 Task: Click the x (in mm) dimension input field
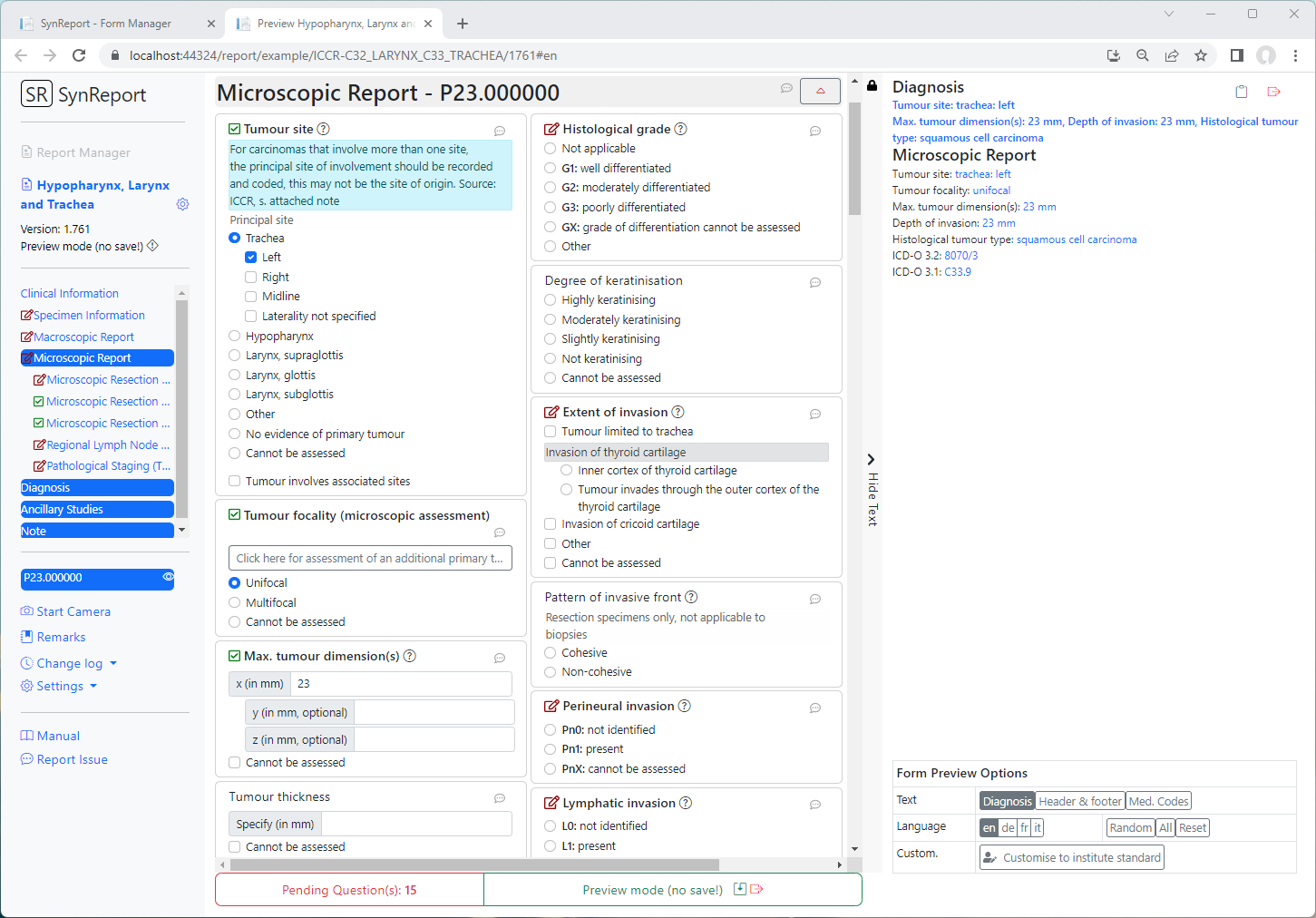[x=401, y=684]
